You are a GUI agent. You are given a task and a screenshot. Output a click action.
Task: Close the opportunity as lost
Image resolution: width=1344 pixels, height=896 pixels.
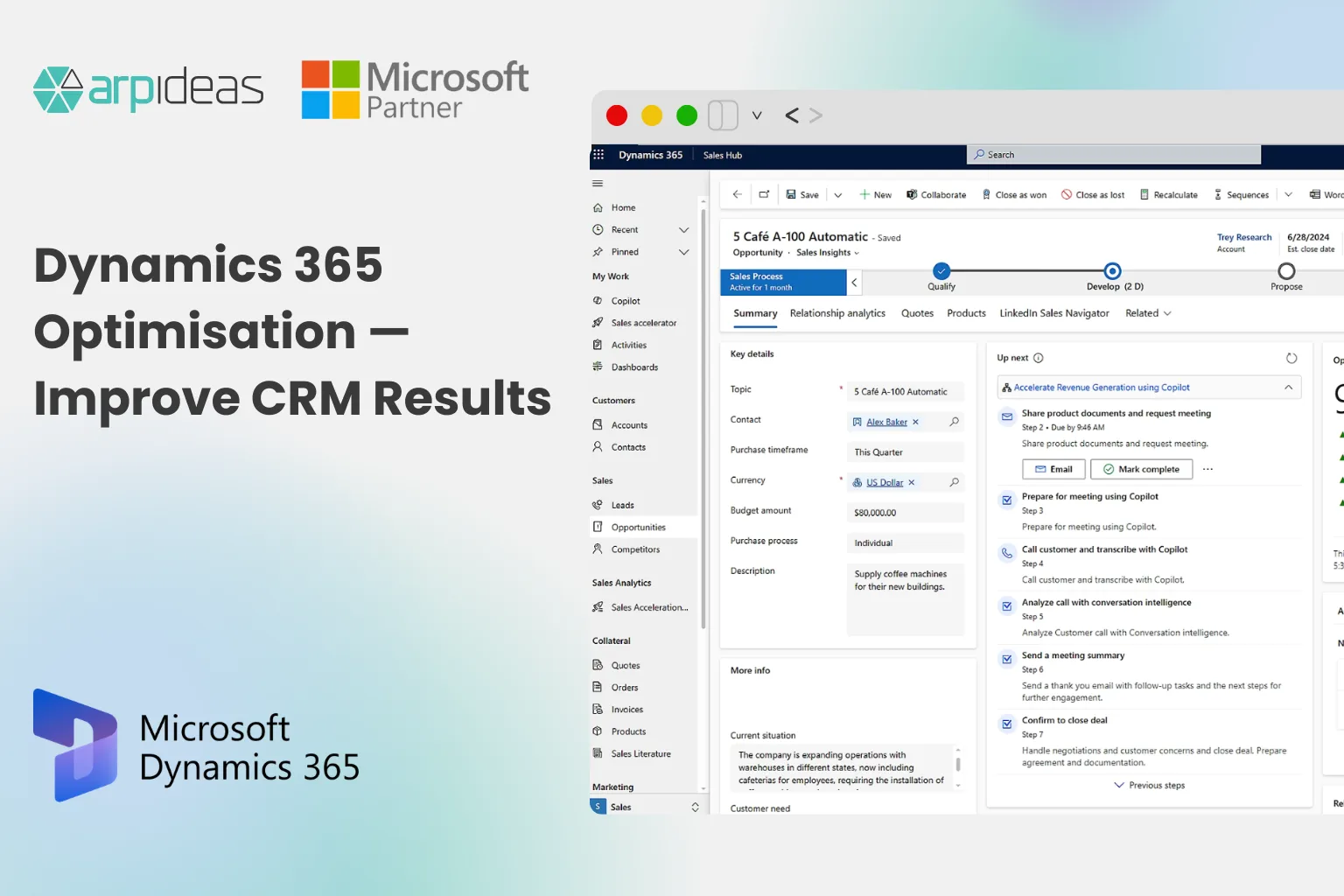click(x=1093, y=194)
